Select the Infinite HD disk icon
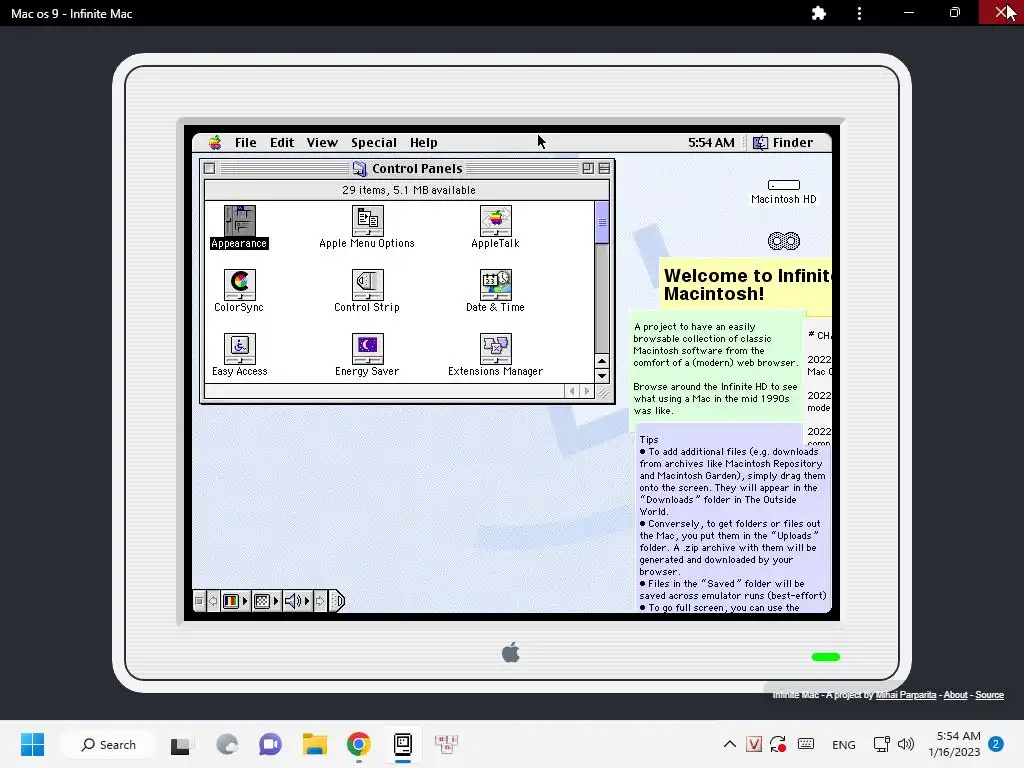The width and height of the screenshot is (1024, 768). tap(784, 242)
